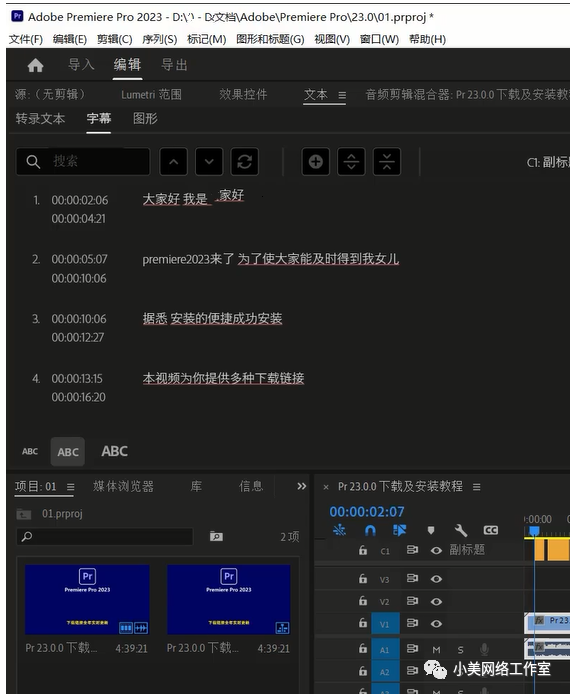Hide the V1 track output
This screenshot has width=570, height=696.
[x=436, y=624]
